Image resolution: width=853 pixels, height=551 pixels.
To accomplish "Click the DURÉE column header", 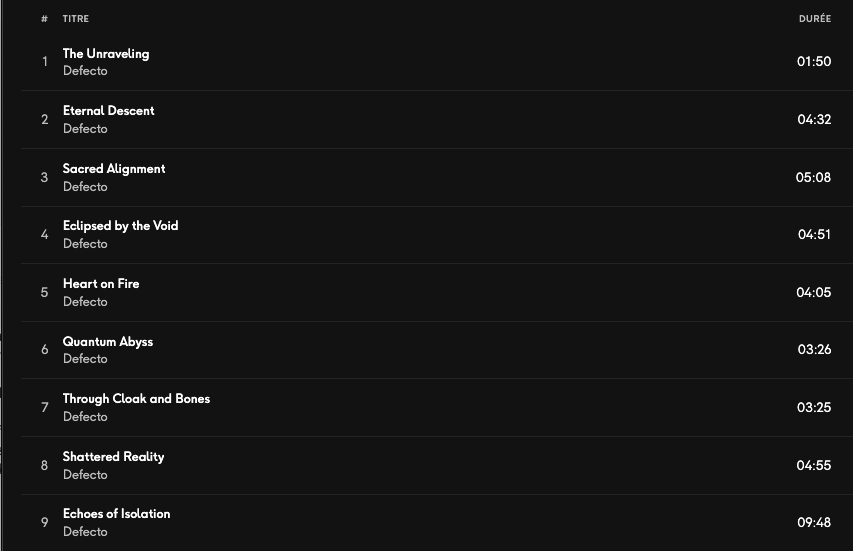I will pos(815,19).
